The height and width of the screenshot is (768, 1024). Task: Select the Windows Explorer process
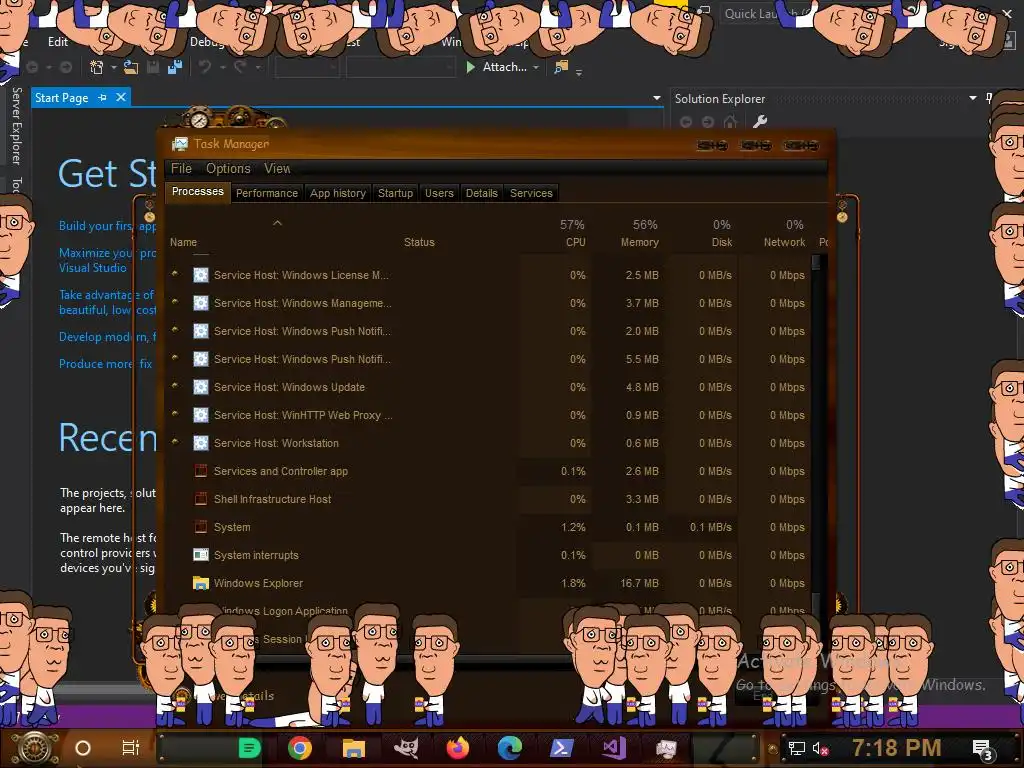[x=258, y=583]
